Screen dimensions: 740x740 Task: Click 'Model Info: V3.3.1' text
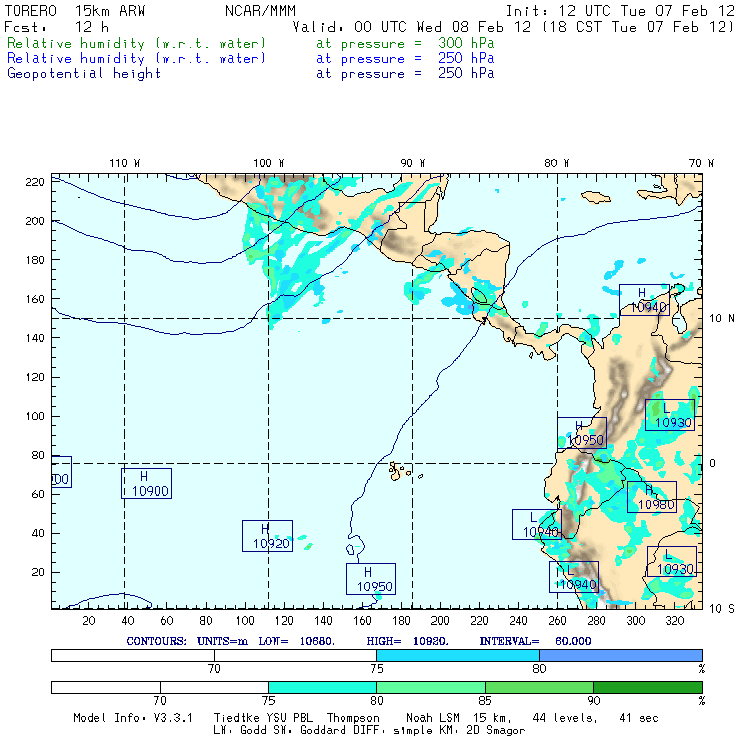133,718
